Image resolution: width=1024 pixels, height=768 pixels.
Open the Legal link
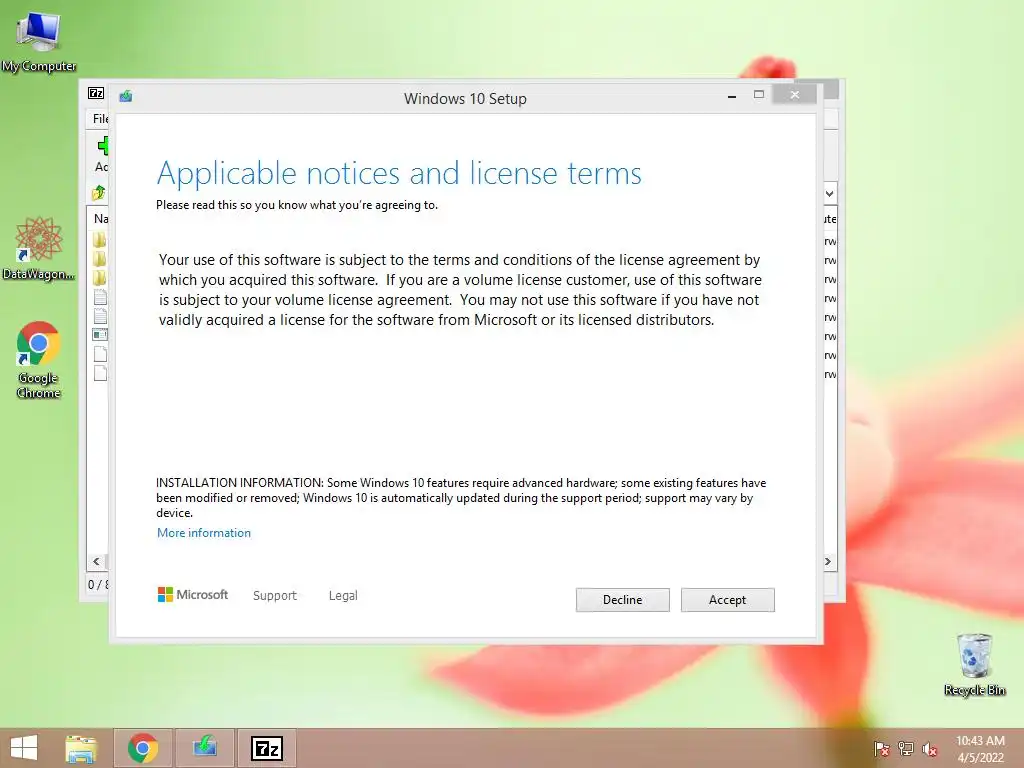343,596
